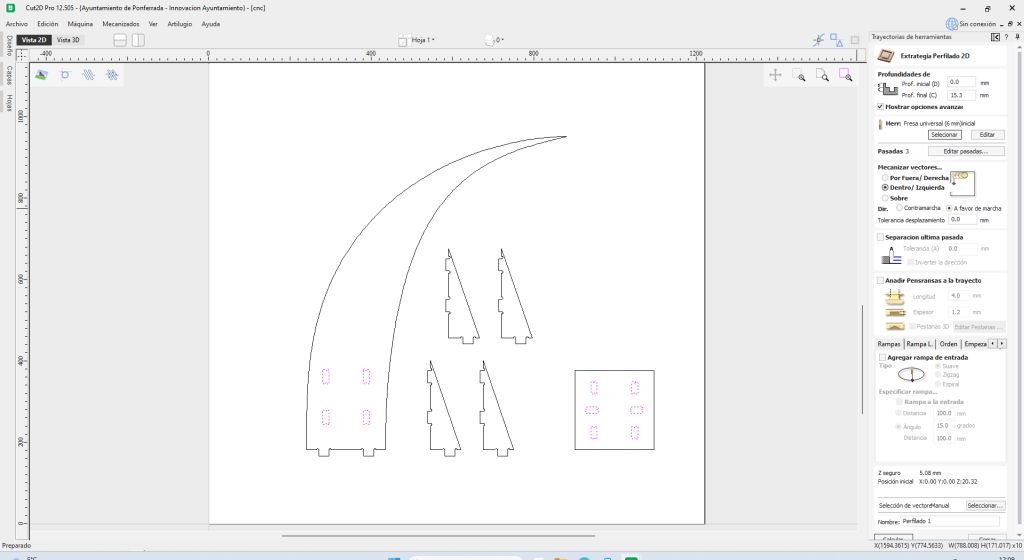The height and width of the screenshot is (560, 1024).
Task: Switch to Vista 3D tab
Action: (68, 40)
